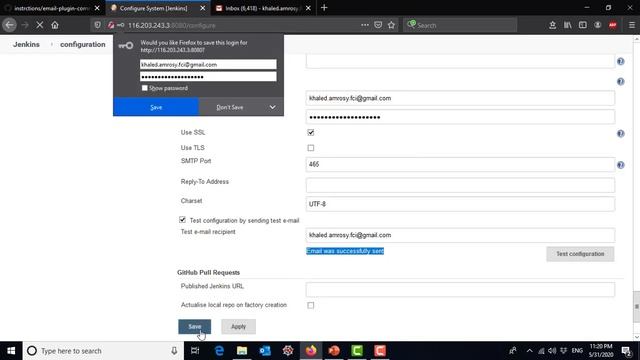The image size is (640, 360).
Task: Open the downloads toolbar icon
Action: (552, 25)
